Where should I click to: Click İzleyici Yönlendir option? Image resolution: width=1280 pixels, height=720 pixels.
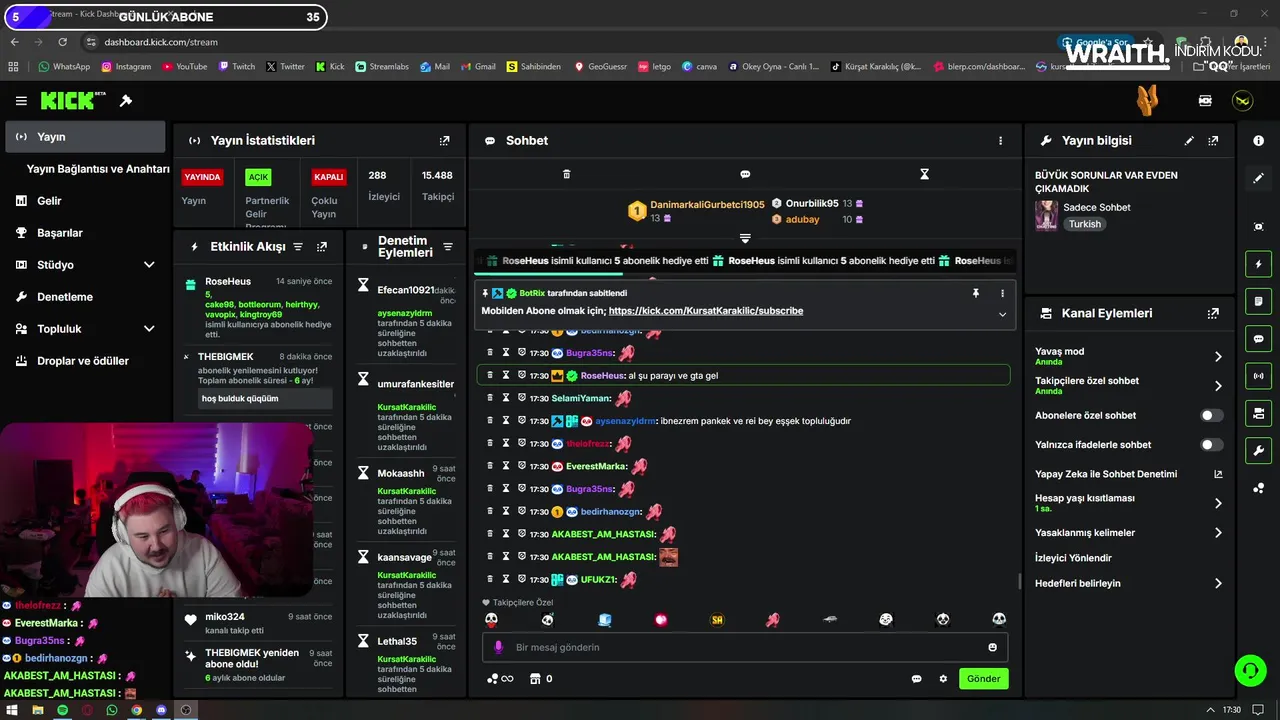[1073, 558]
